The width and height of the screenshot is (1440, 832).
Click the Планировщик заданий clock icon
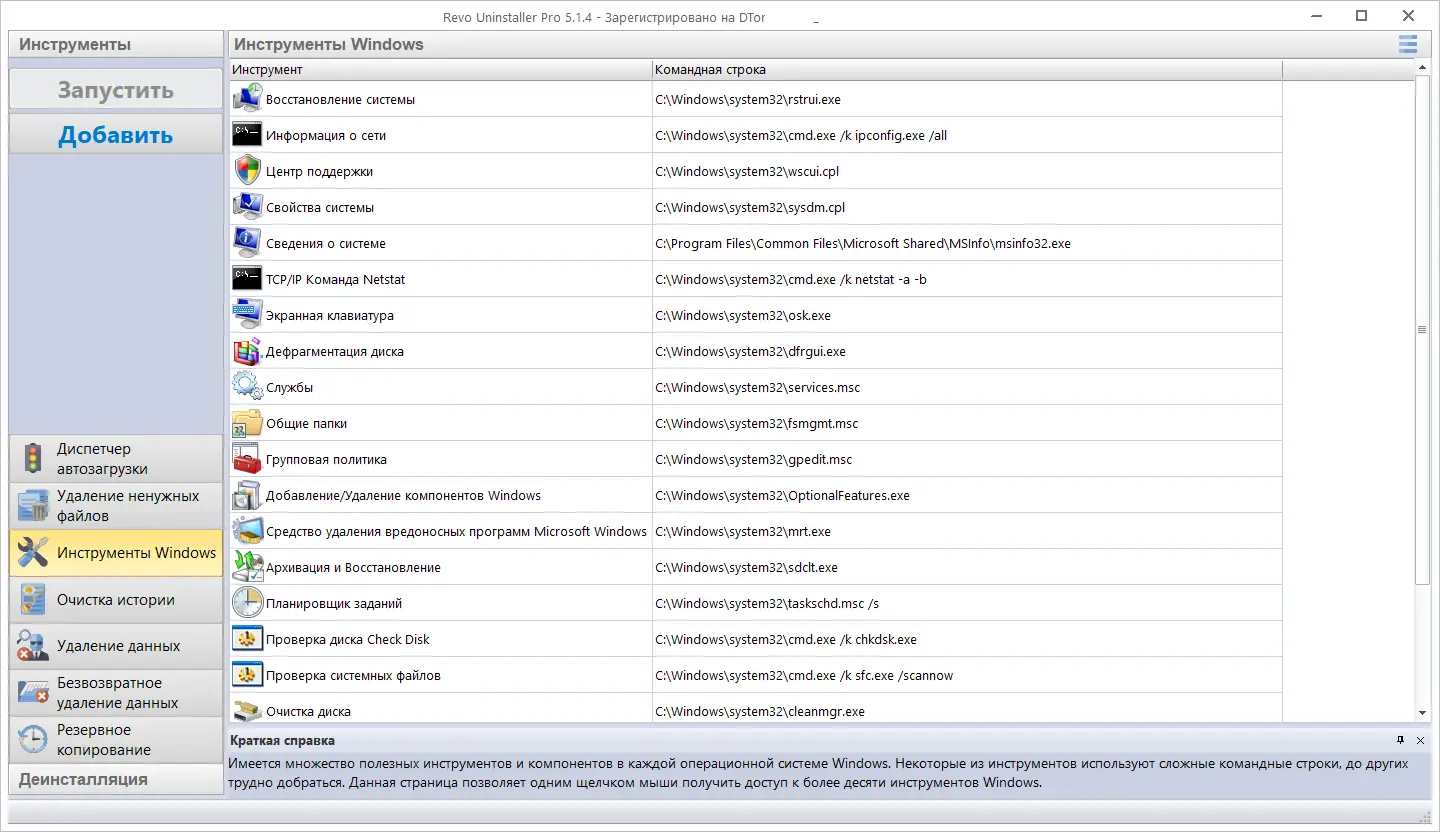tap(247, 603)
